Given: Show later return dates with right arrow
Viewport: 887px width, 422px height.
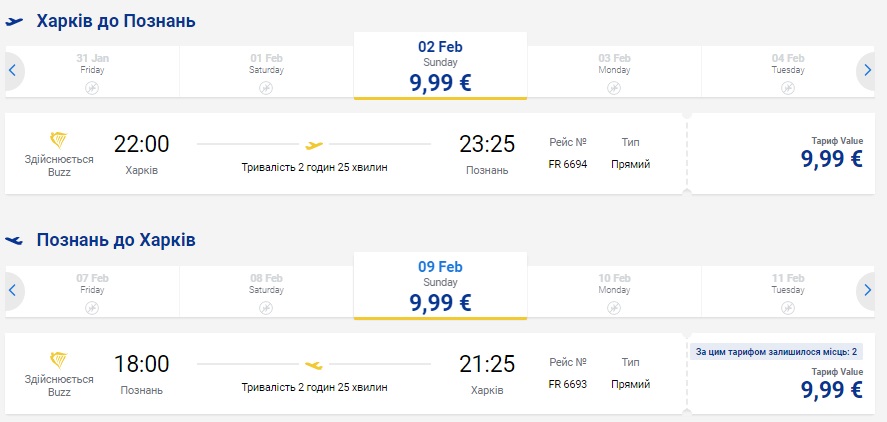Looking at the screenshot, I should pyautogui.click(x=867, y=290).
